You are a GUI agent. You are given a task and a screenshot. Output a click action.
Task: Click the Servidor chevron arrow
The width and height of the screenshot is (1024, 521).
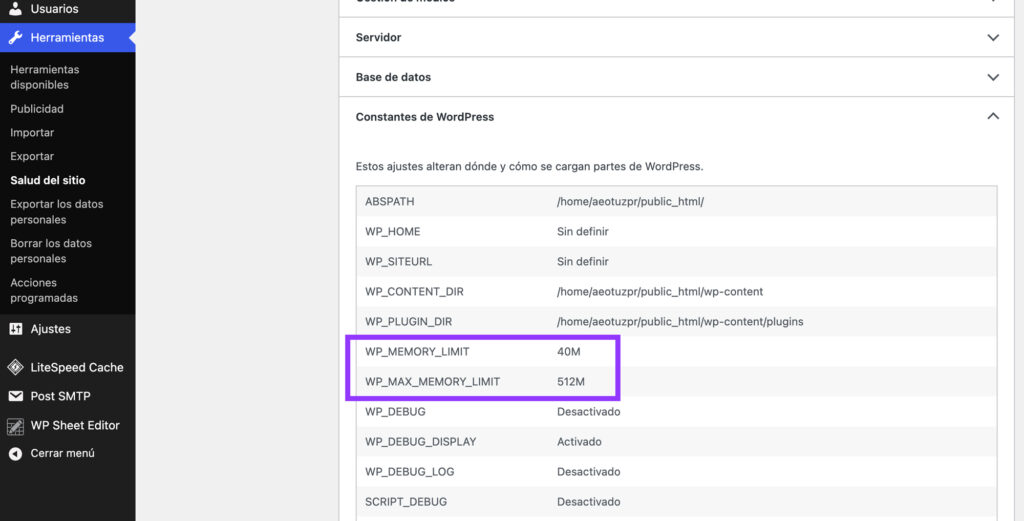(993, 37)
